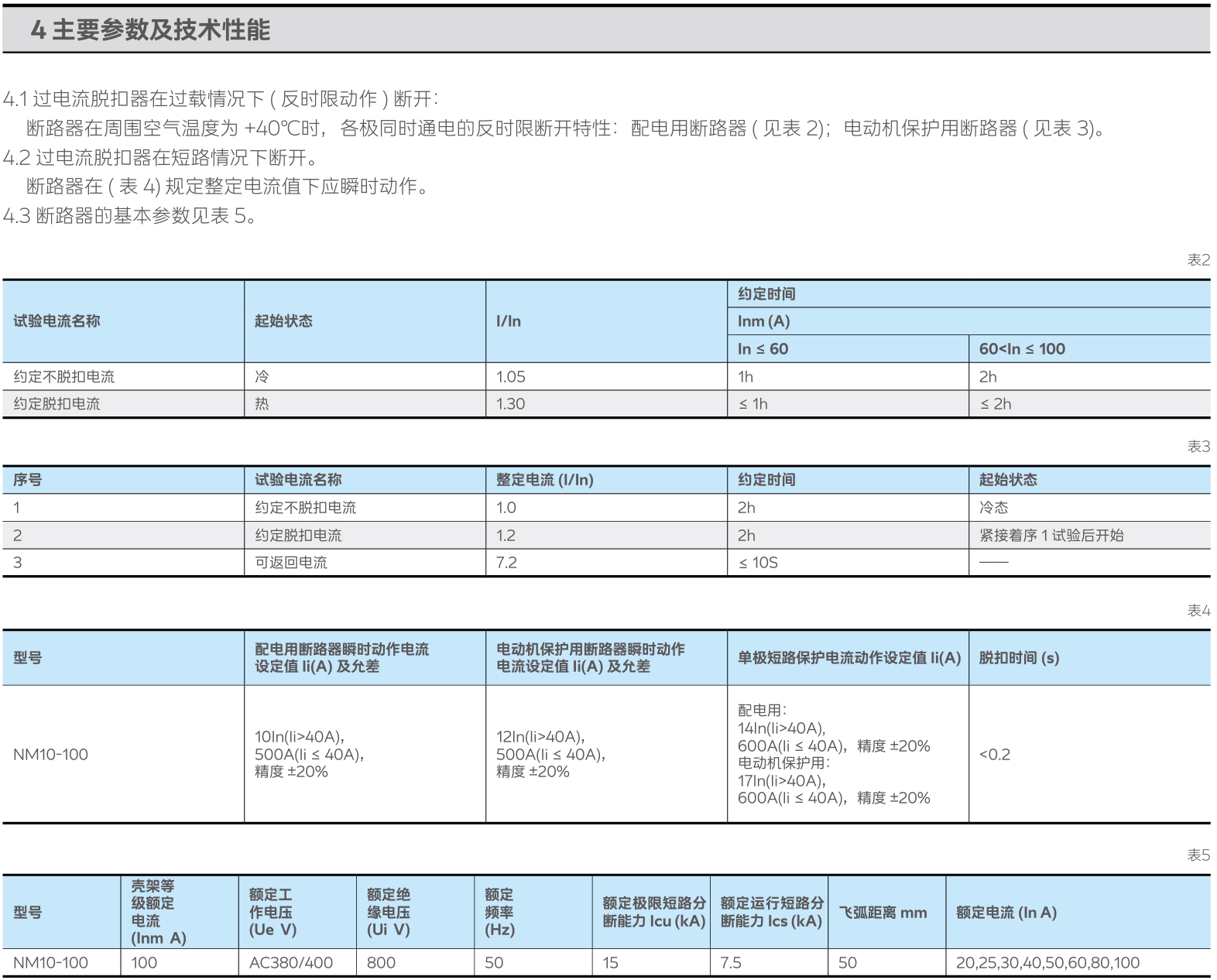Image resolution: width=1217 pixels, height=980 pixels.
Task: Click the table label "表5"
Action: click(x=1198, y=855)
